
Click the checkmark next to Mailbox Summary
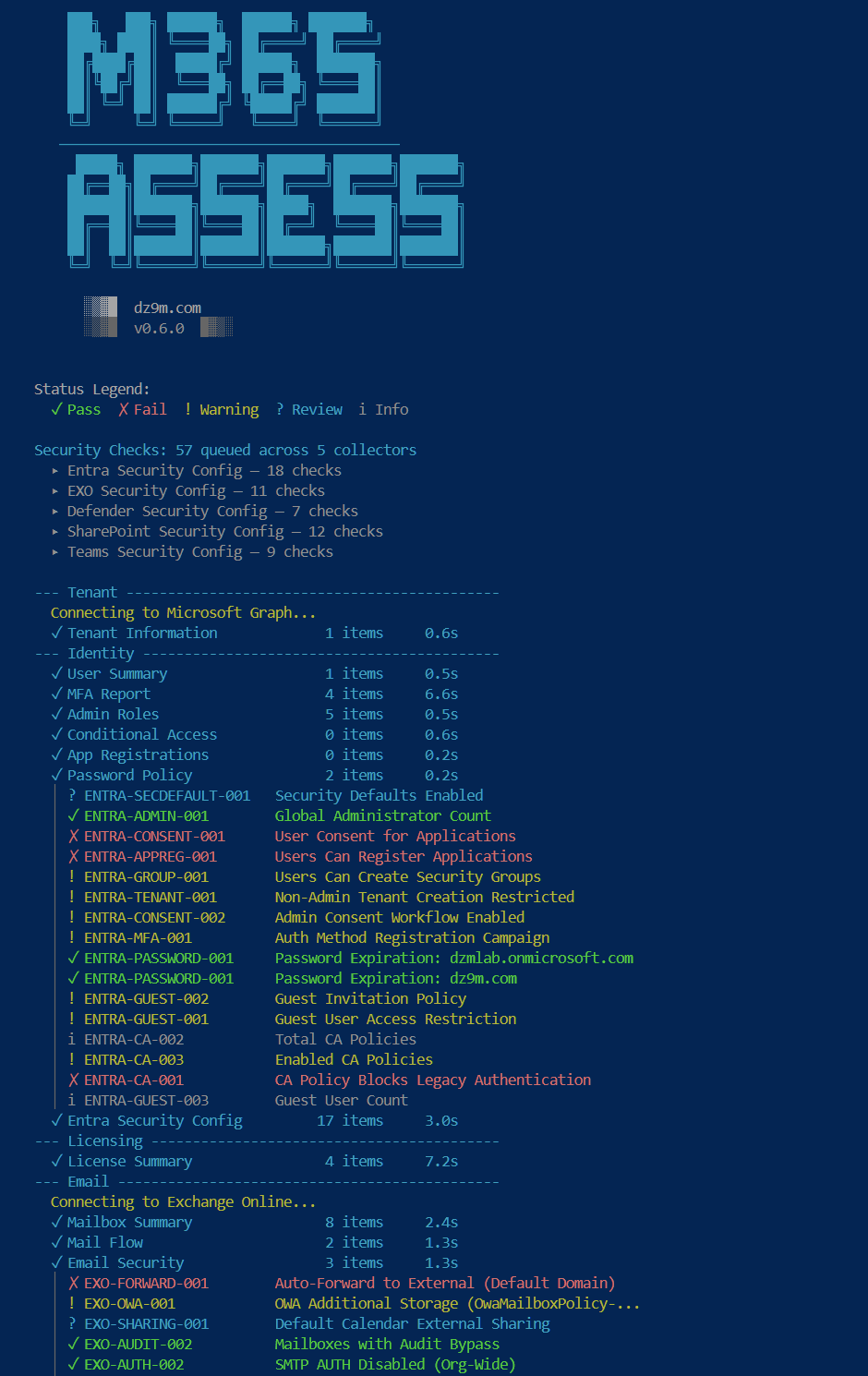[x=56, y=1222]
